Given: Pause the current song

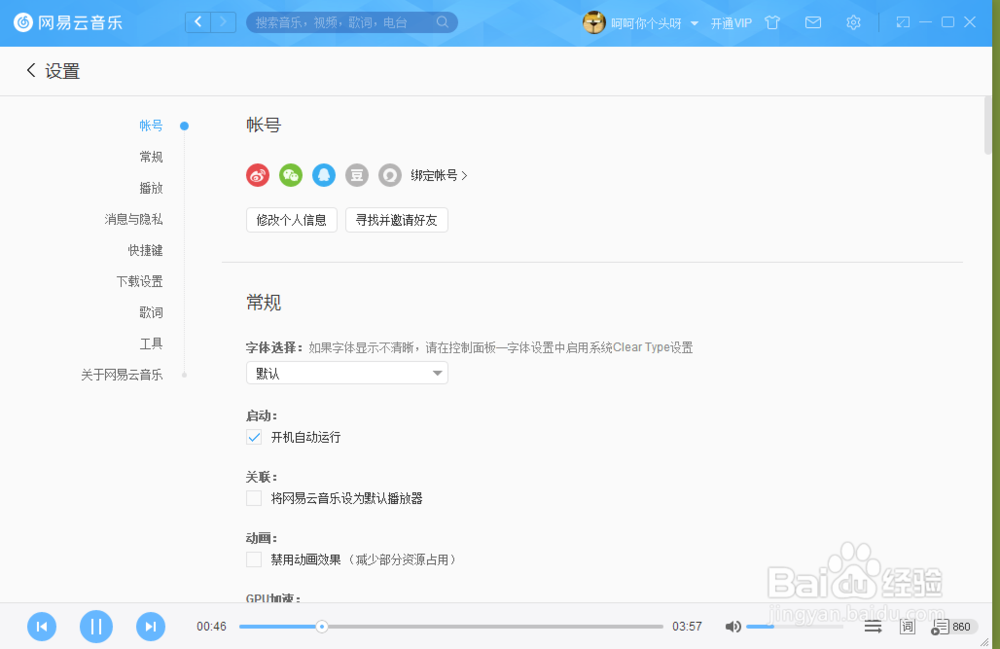Looking at the screenshot, I should coord(96,627).
